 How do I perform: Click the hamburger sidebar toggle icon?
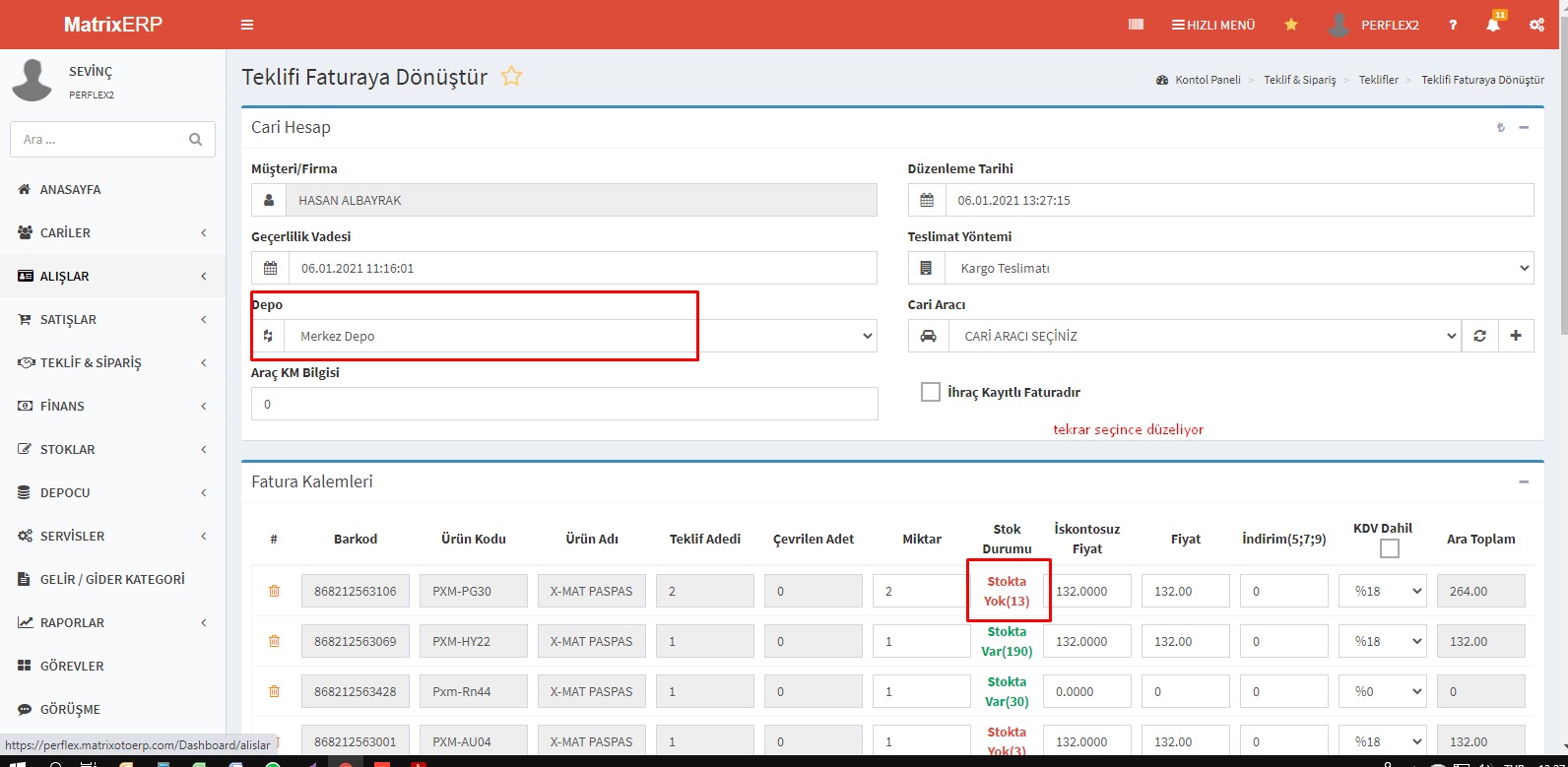pos(247,25)
